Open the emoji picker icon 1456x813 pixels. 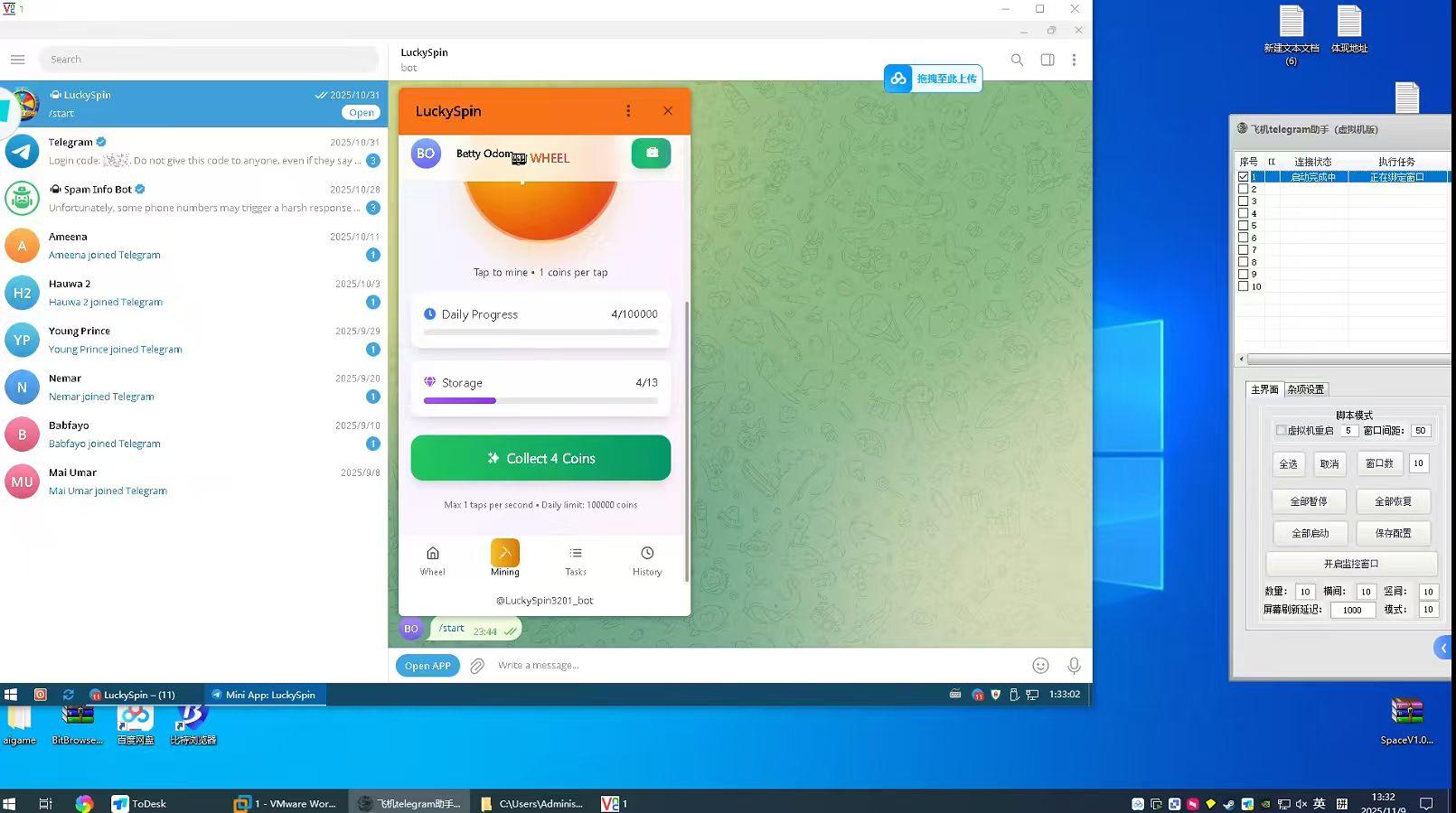click(1040, 666)
